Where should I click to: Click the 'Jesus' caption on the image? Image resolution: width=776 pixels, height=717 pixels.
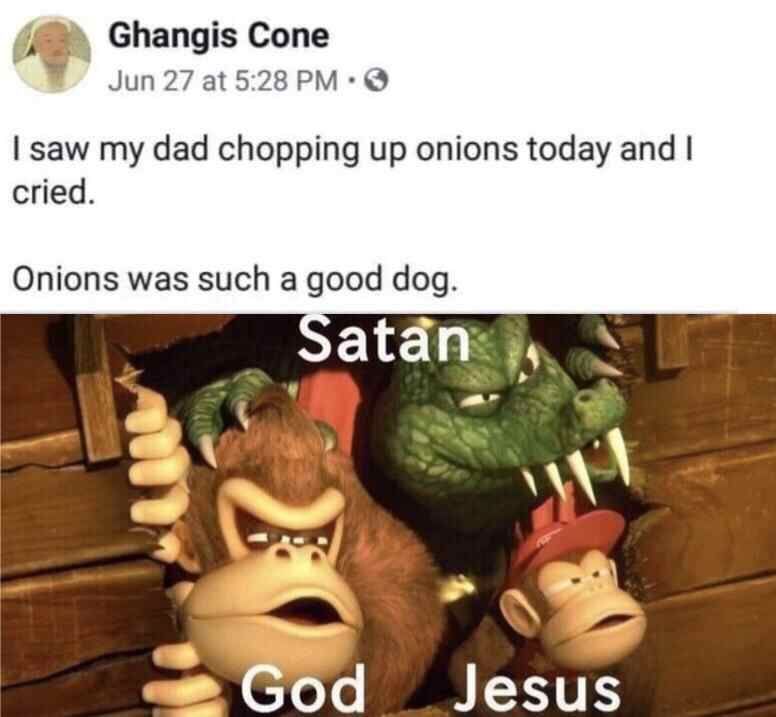point(537,689)
